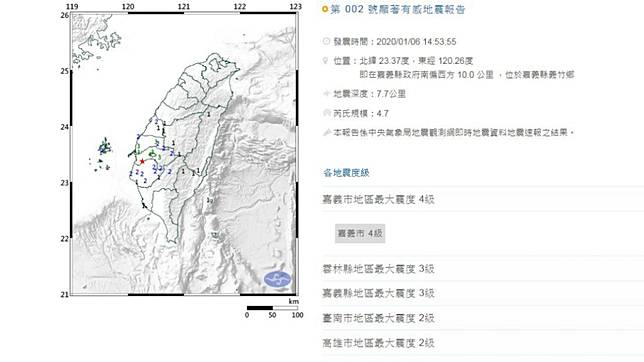The height and width of the screenshot is (362, 644).
Task: Open the 第 002 號顯著有感地震報告 title
Action: [398, 9]
